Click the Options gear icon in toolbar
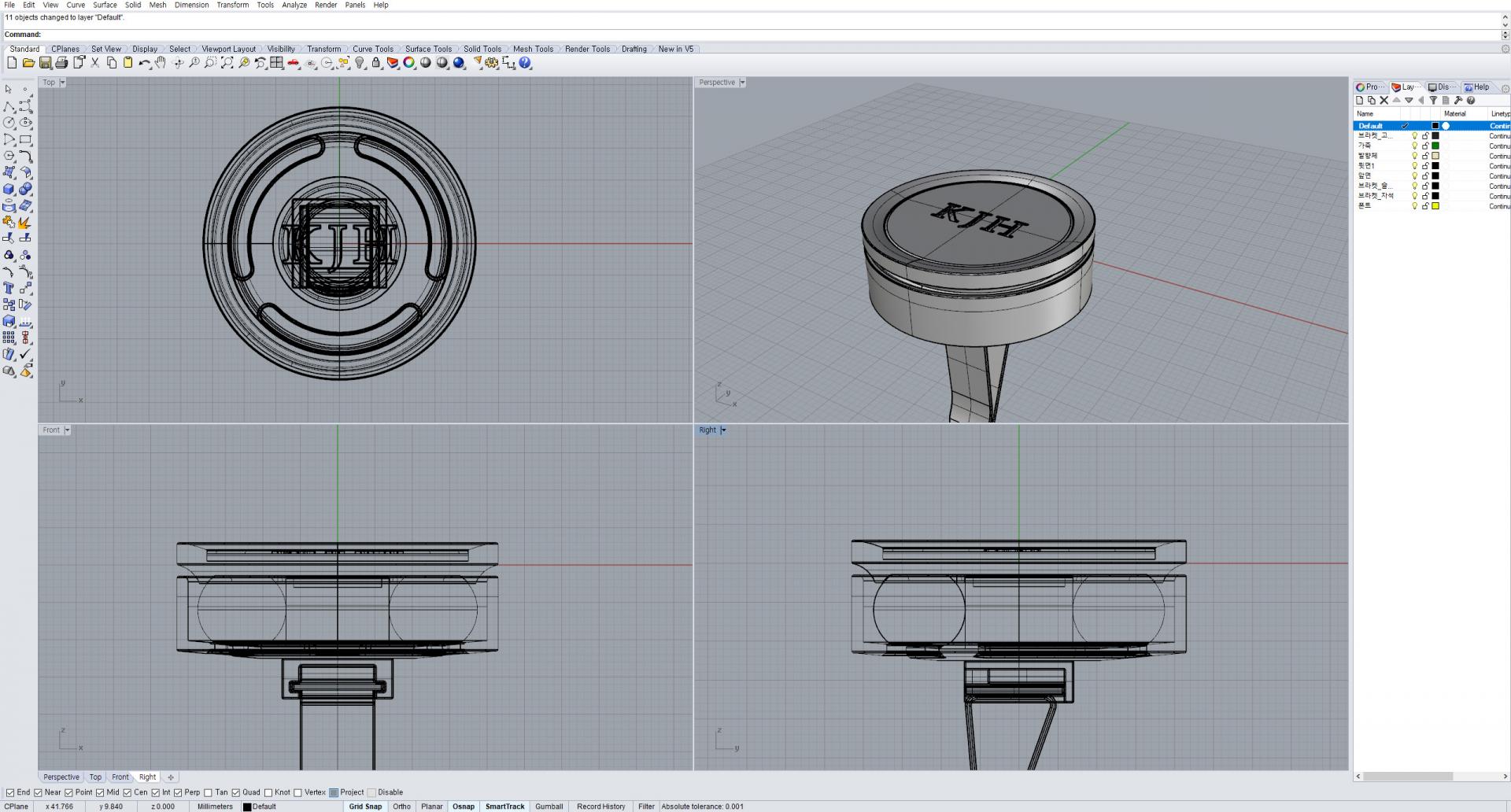Viewport: 1511px width, 812px height. (x=492, y=63)
